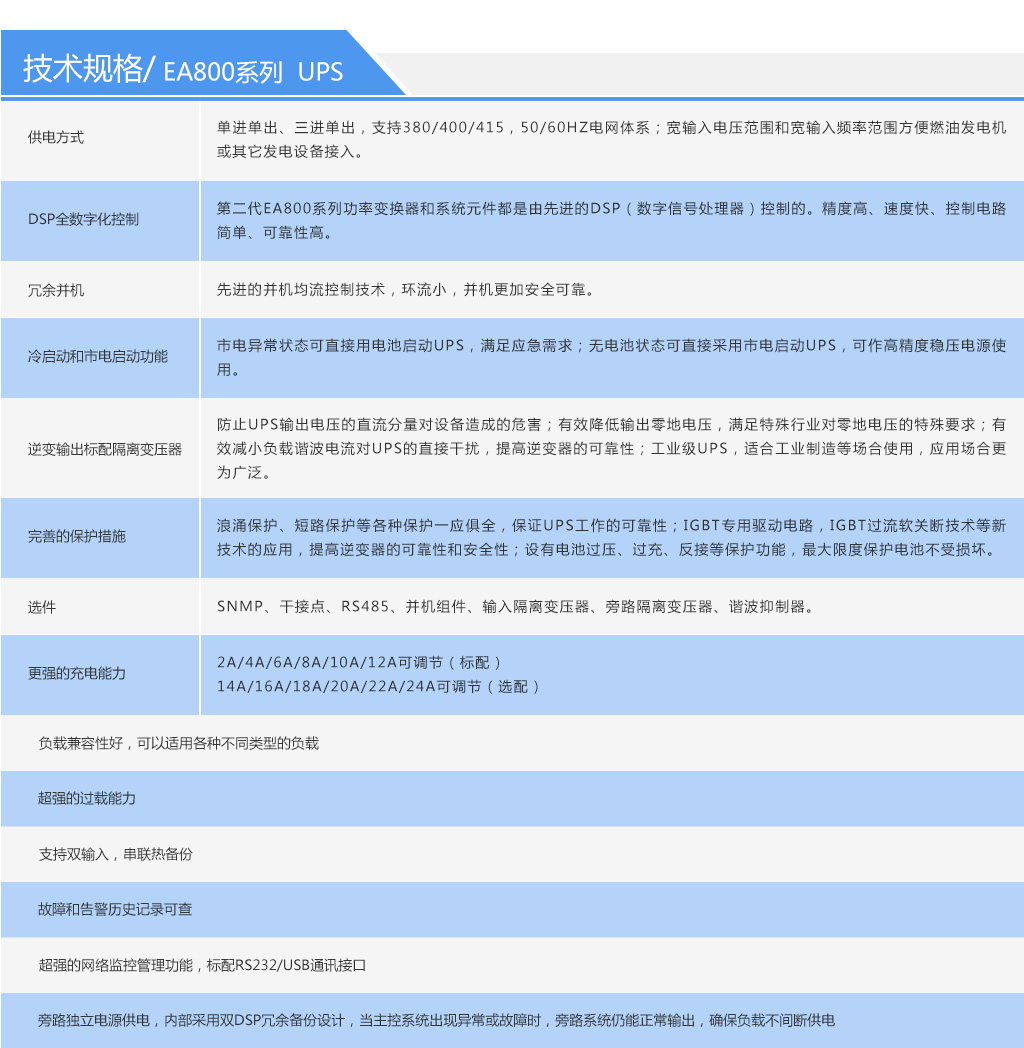This screenshot has width=1024, height=1048.
Task: Click the 故障和告警历史记录可查 row
Action: click(512, 910)
